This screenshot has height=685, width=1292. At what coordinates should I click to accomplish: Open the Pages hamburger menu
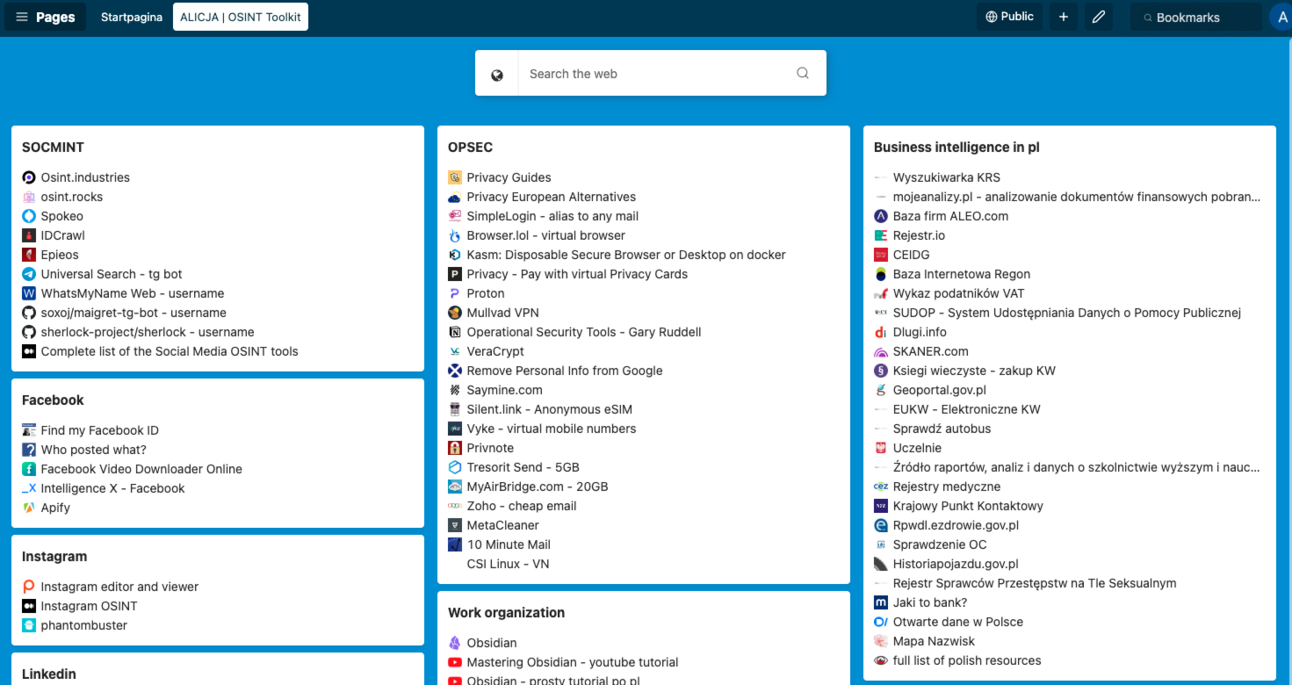click(21, 16)
